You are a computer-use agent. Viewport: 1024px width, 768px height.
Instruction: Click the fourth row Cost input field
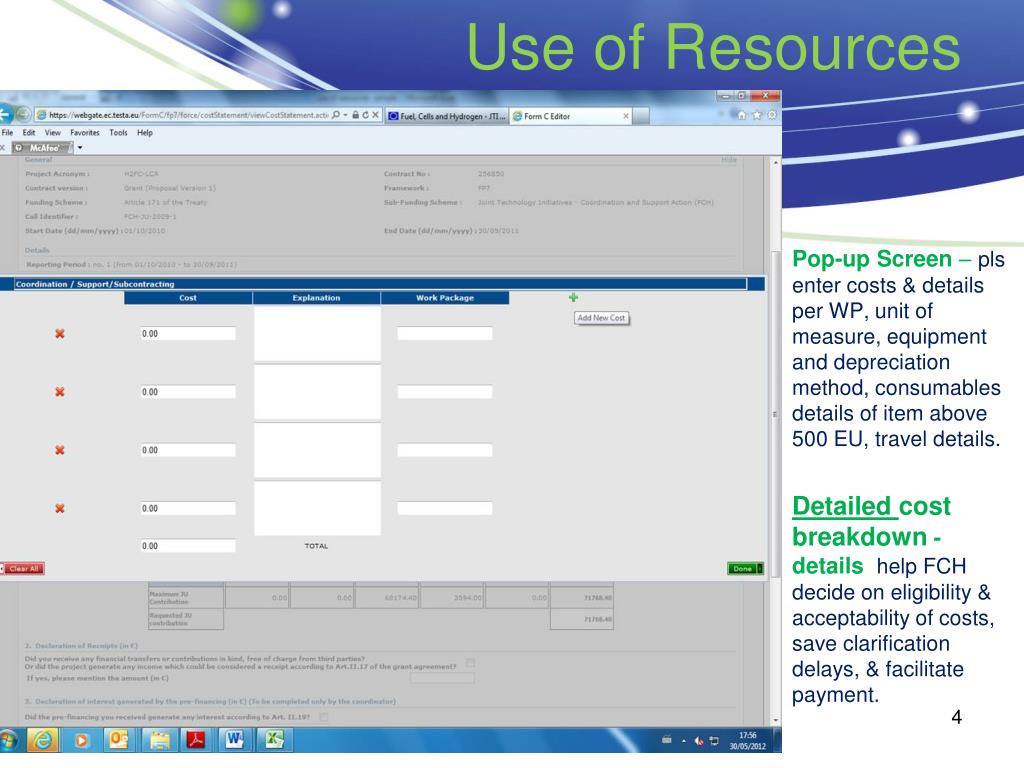click(x=188, y=508)
